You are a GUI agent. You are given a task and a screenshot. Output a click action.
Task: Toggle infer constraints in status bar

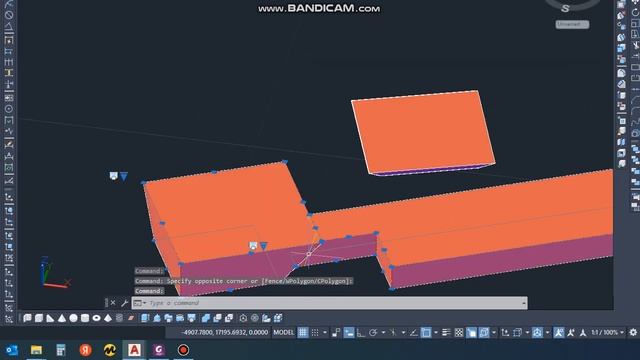pos(336,333)
